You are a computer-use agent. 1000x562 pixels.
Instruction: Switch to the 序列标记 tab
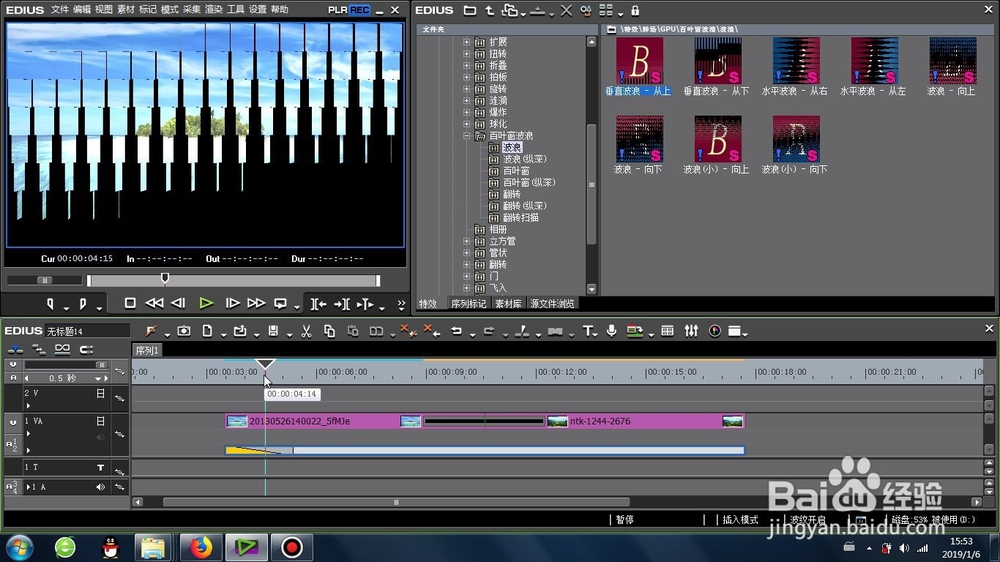(468, 304)
